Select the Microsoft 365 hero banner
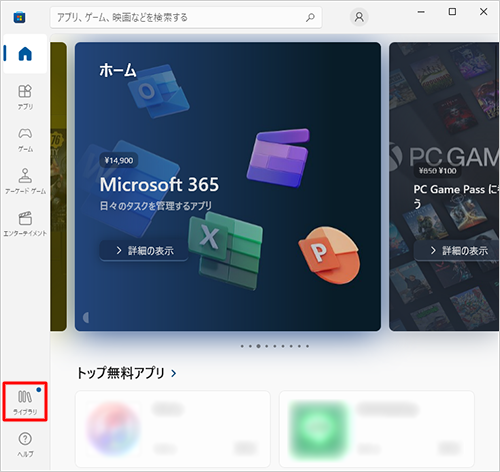500x472 pixels. coord(228,187)
